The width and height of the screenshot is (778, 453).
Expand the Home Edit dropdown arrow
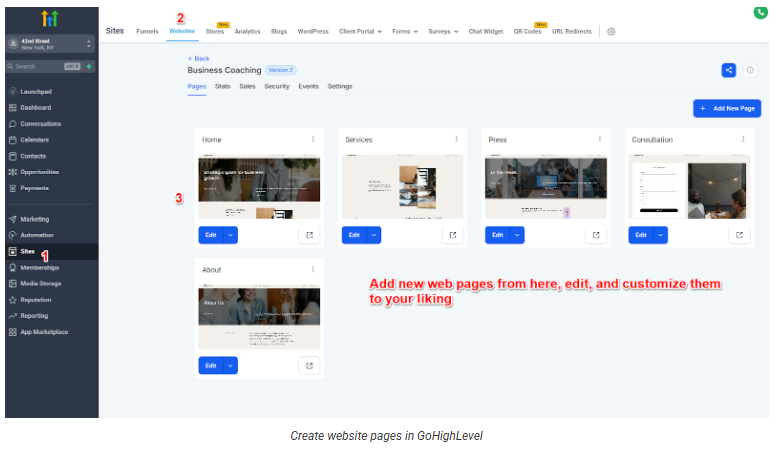(231, 235)
